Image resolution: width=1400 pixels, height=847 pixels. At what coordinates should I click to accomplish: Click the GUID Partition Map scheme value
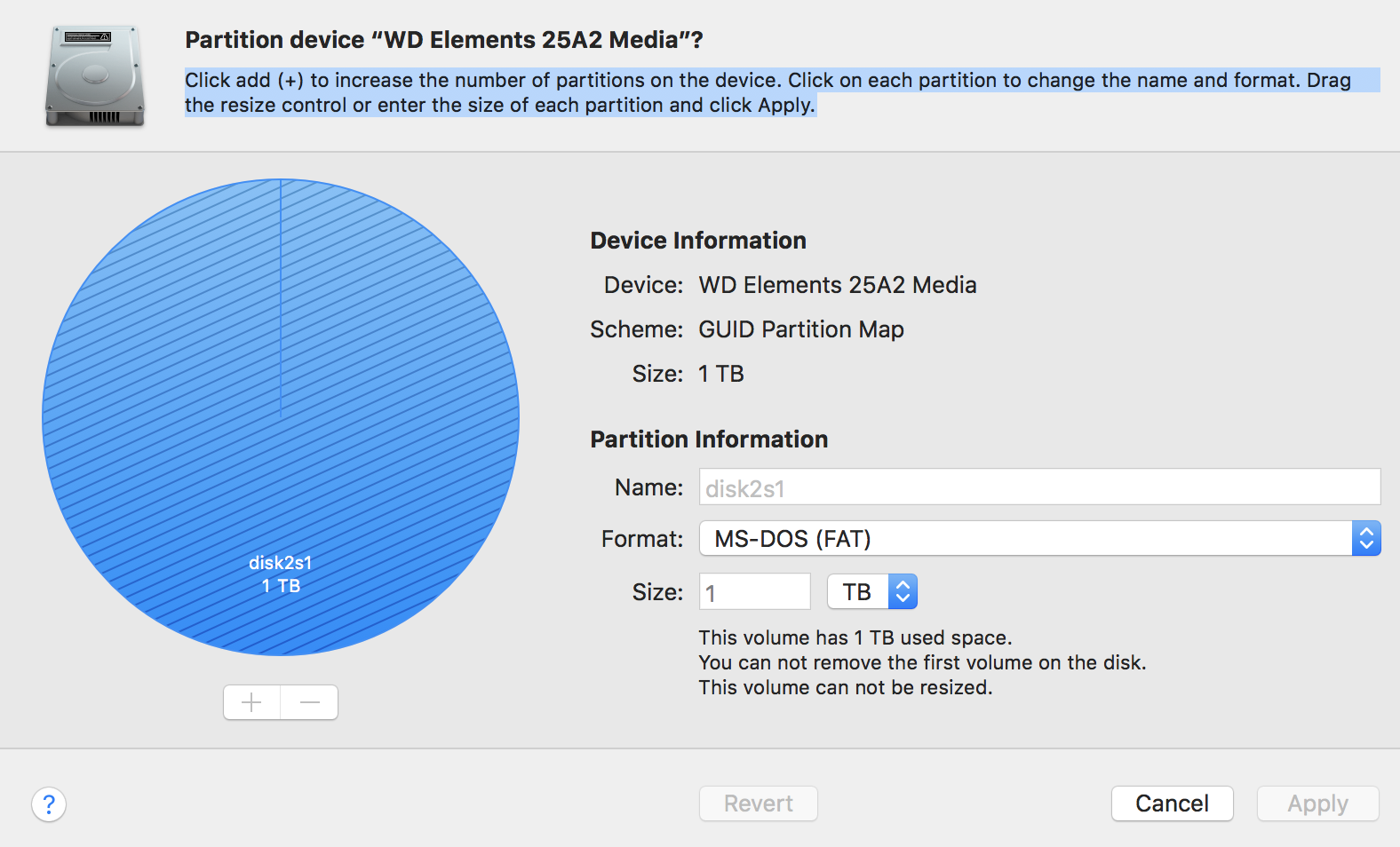(801, 329)
